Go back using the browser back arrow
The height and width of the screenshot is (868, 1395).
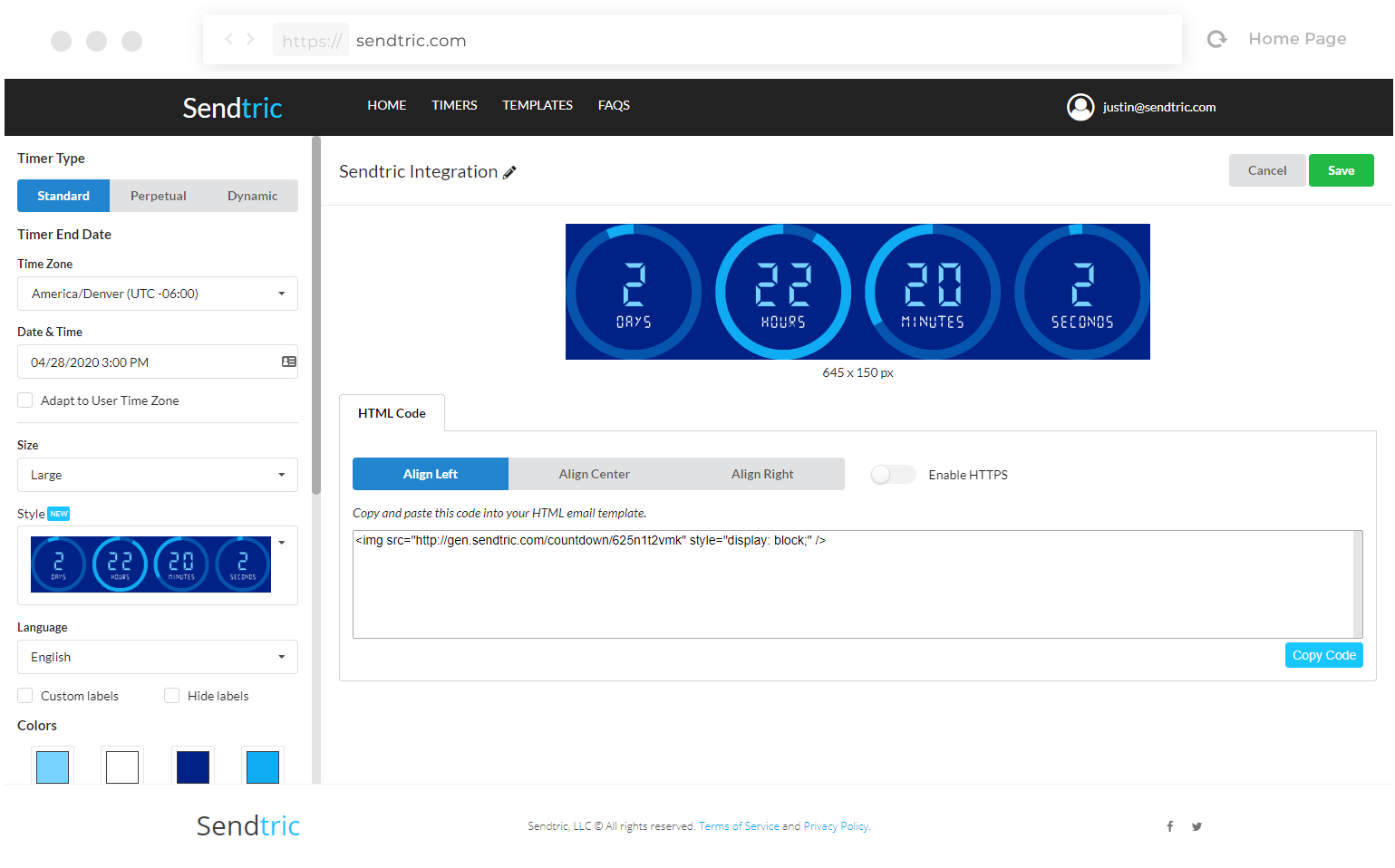228,39
